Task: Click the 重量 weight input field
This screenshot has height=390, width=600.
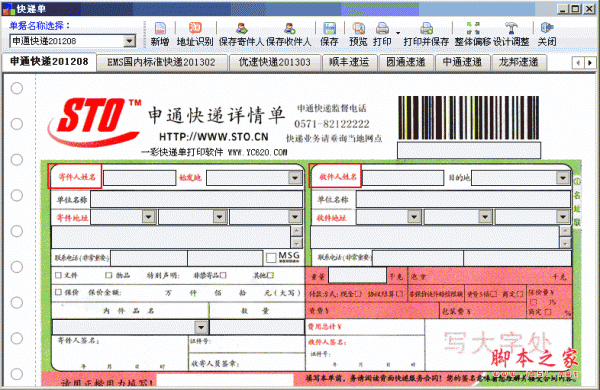Action: [357, 275]
